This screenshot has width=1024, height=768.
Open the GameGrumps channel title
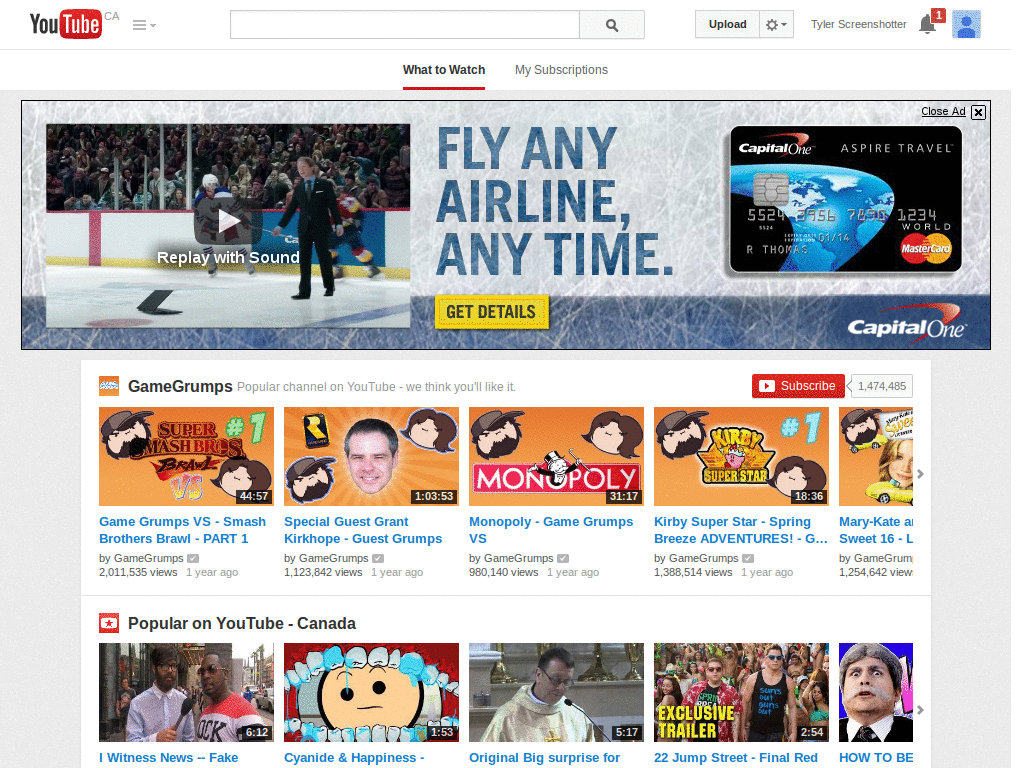point(180,386)
